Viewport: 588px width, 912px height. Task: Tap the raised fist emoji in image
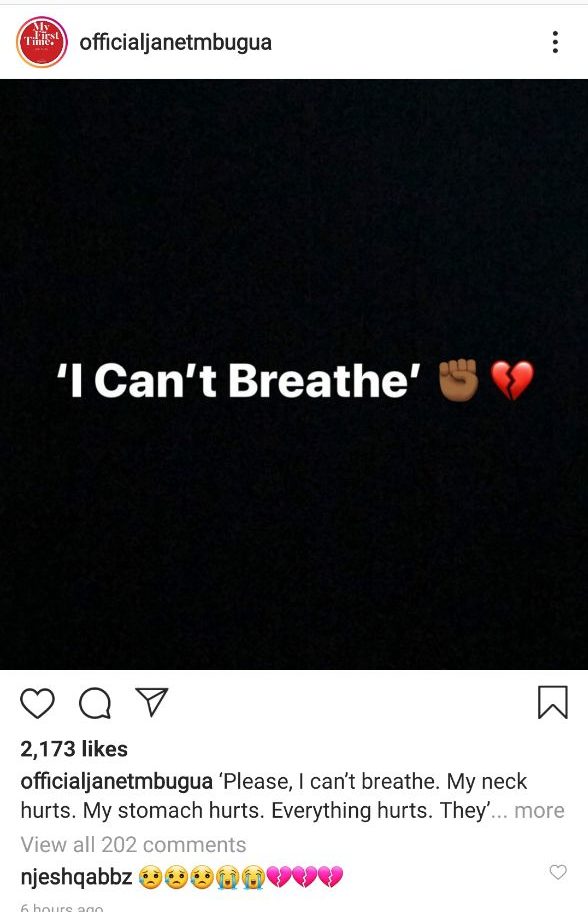point(458,380)
